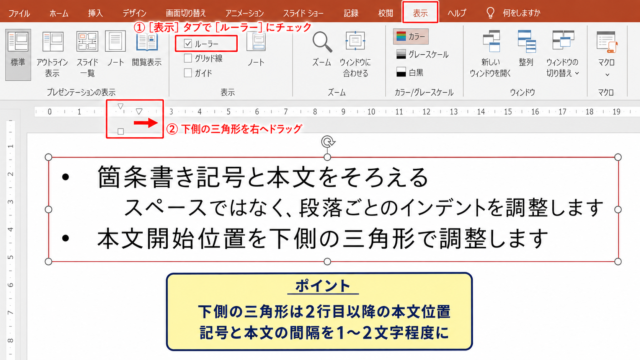Click the rotation handle above the text box
Image resolution: width=640 pixels, height=360 pixels.
click(x=328, y=142)
